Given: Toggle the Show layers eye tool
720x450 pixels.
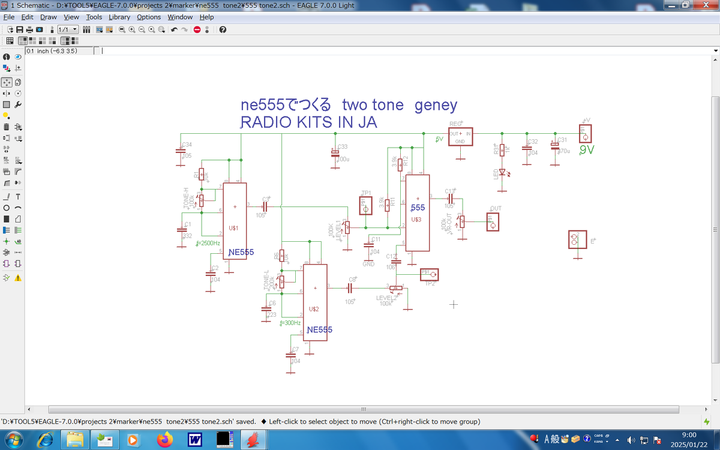Looking at the screenshot, I should tap(18, 57).
